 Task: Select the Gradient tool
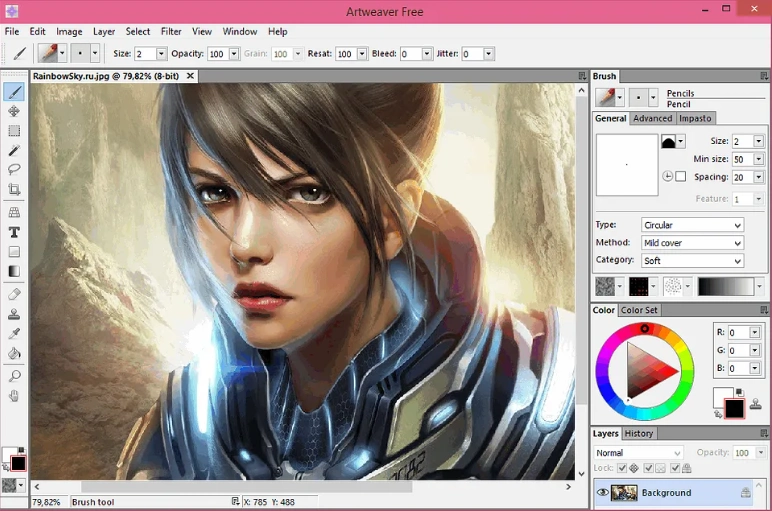[x=14, y=271]
